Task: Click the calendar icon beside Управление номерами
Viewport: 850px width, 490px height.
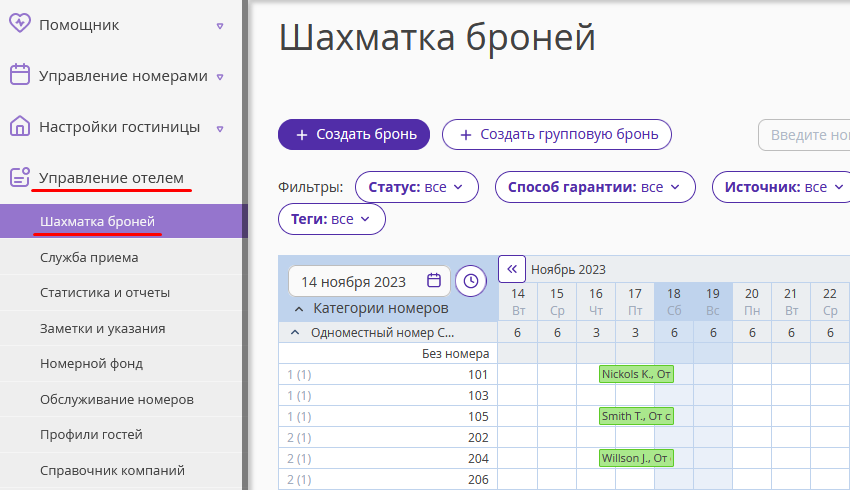Action: point(20,74)
